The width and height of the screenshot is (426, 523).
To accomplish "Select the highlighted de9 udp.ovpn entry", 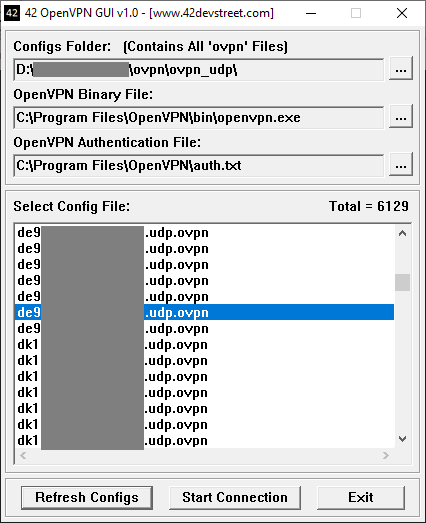I will coord(204,312).
